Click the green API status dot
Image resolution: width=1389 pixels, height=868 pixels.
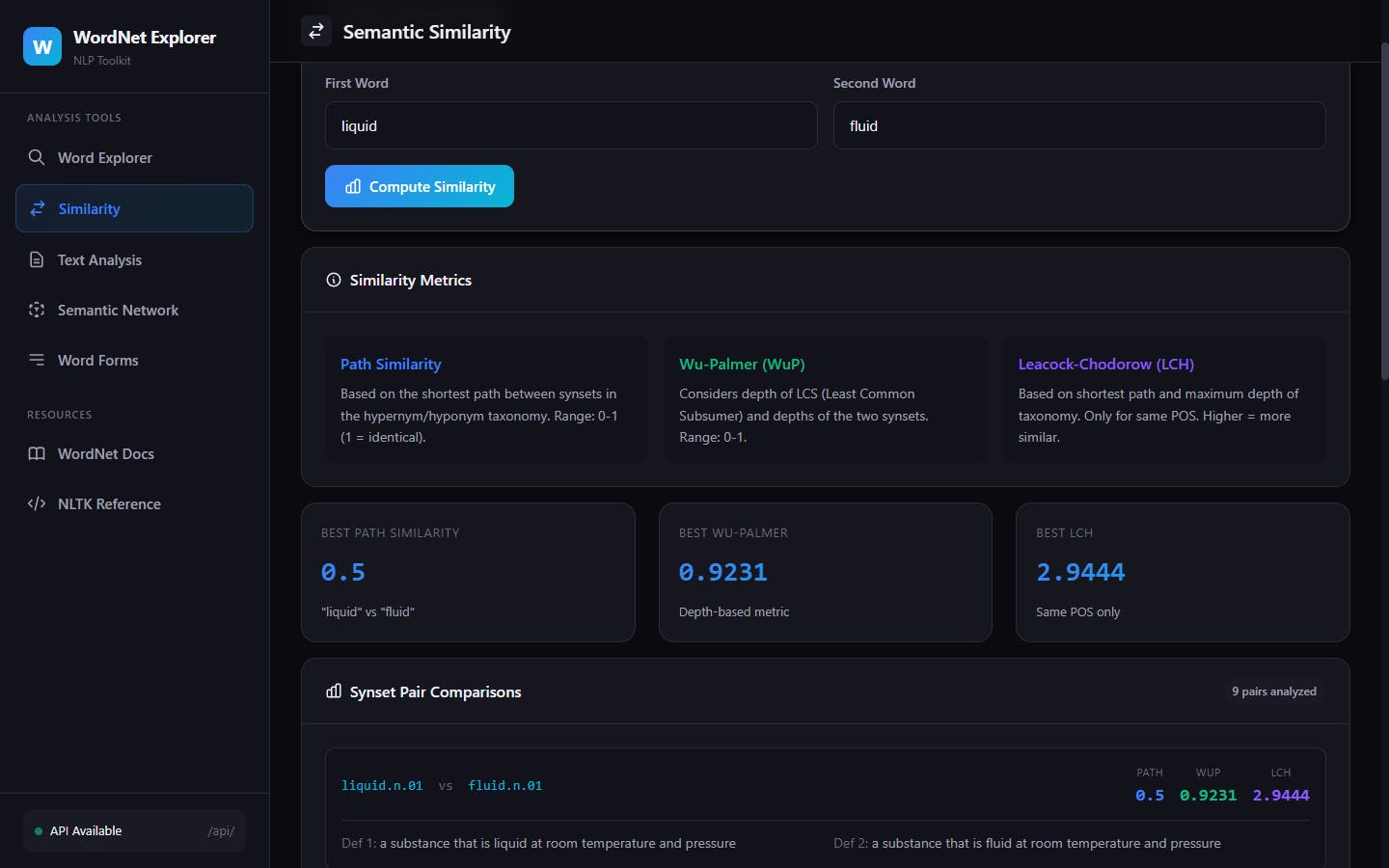[x=39, y=831]
